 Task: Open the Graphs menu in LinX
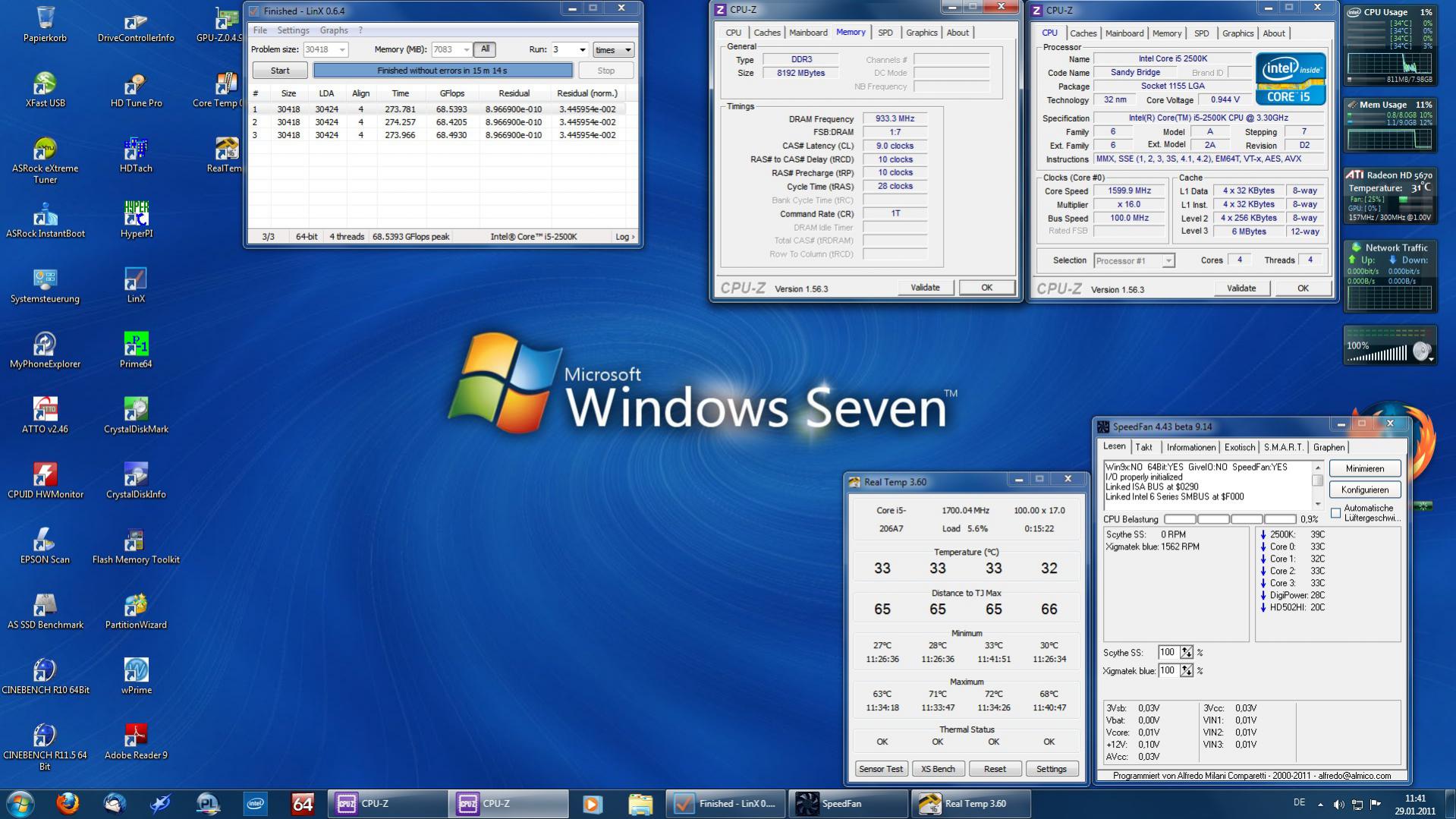pos(334,30)
